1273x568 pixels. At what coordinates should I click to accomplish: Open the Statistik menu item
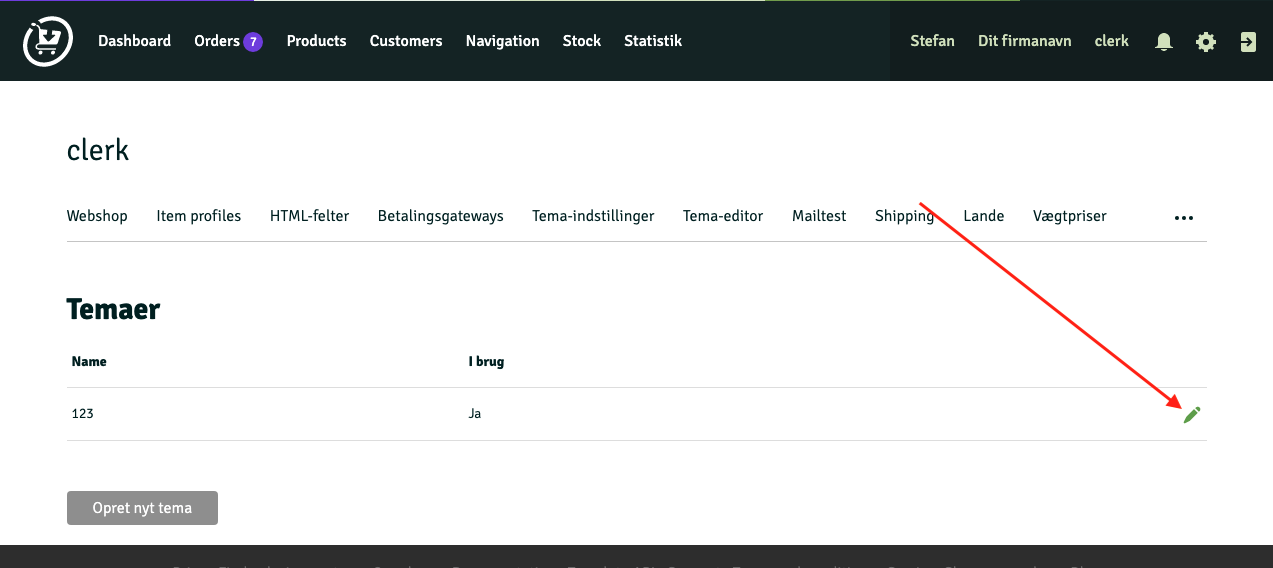coord(653,41)
